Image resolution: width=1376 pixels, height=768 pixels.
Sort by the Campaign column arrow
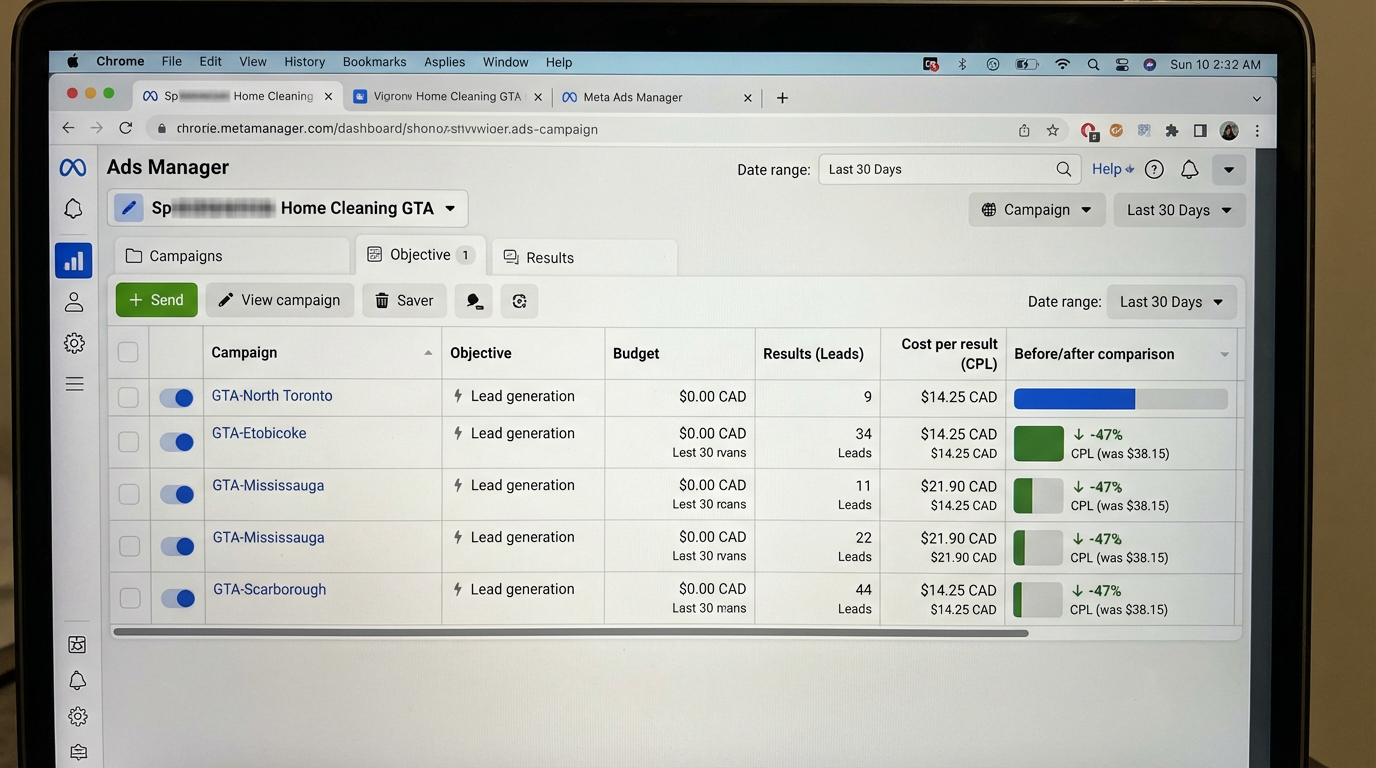click(428, 353)
